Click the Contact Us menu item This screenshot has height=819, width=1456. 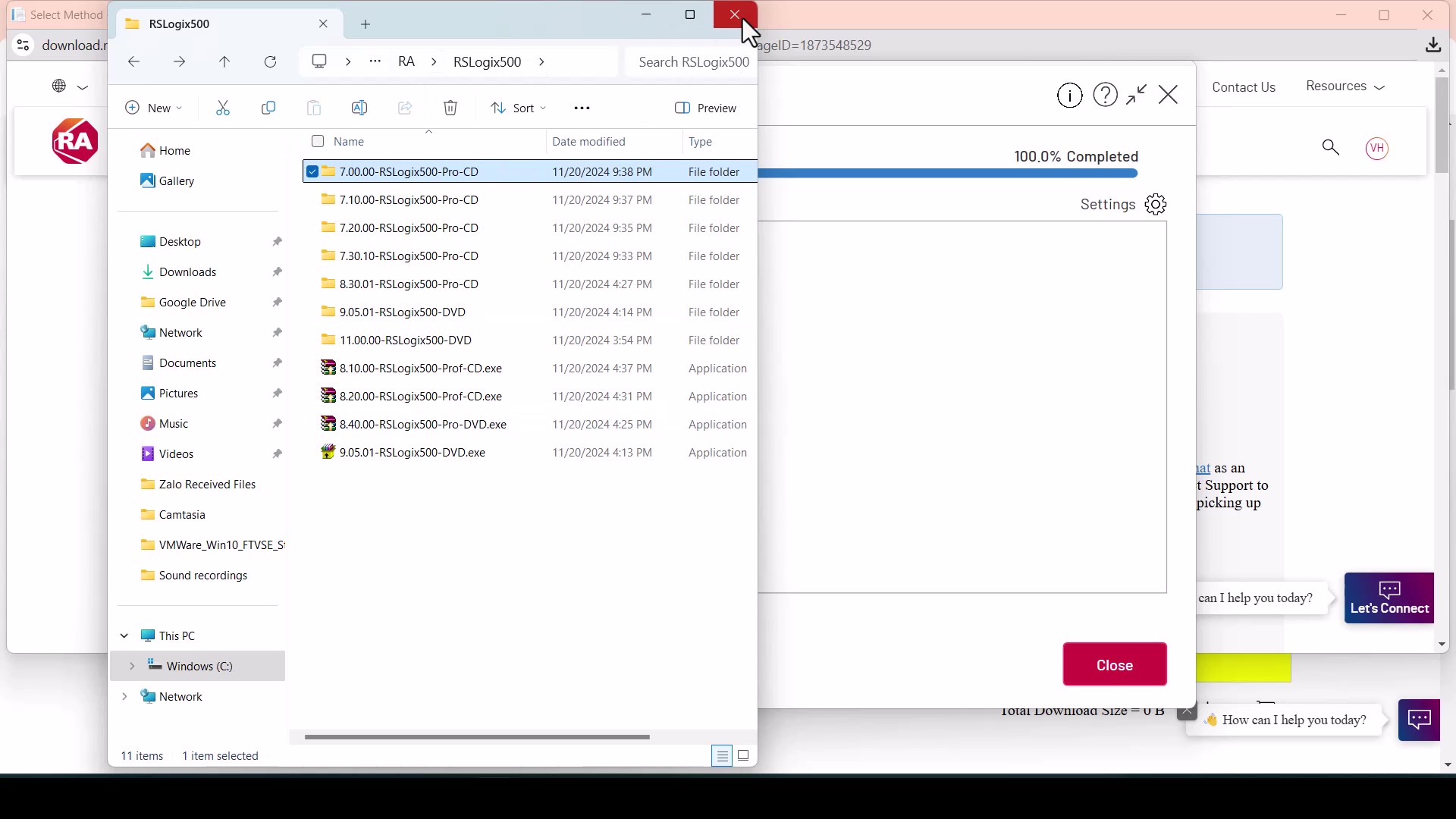click(1244, 86)
